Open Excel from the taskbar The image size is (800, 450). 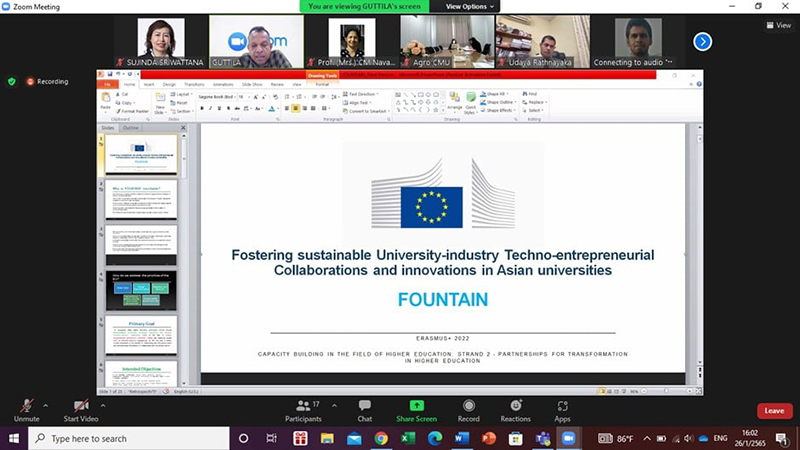(x=408, y=438)
